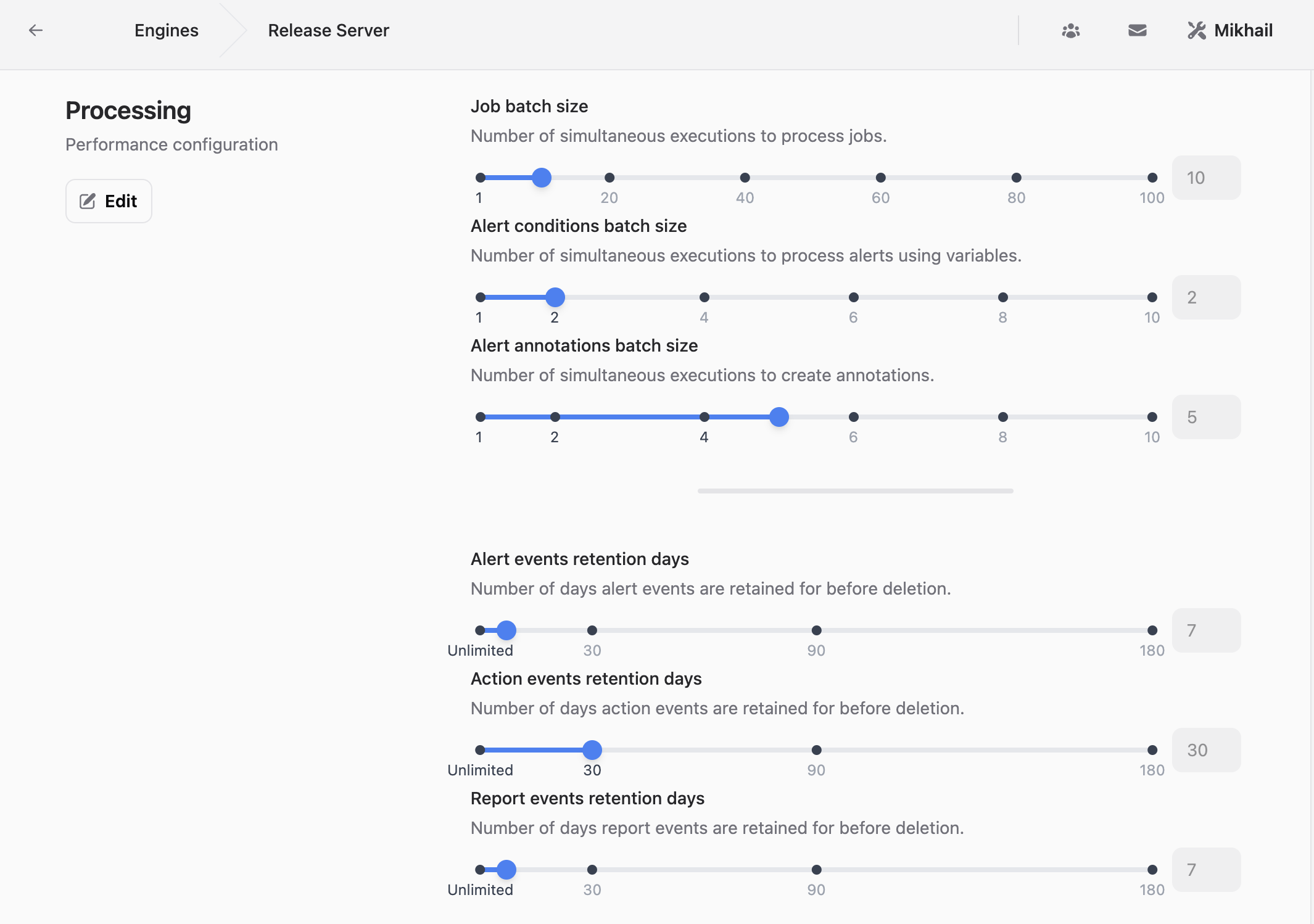The image size is (1314, 924).
Task: Click the horizontal section divider bar
Action: (x=856, y=491)
